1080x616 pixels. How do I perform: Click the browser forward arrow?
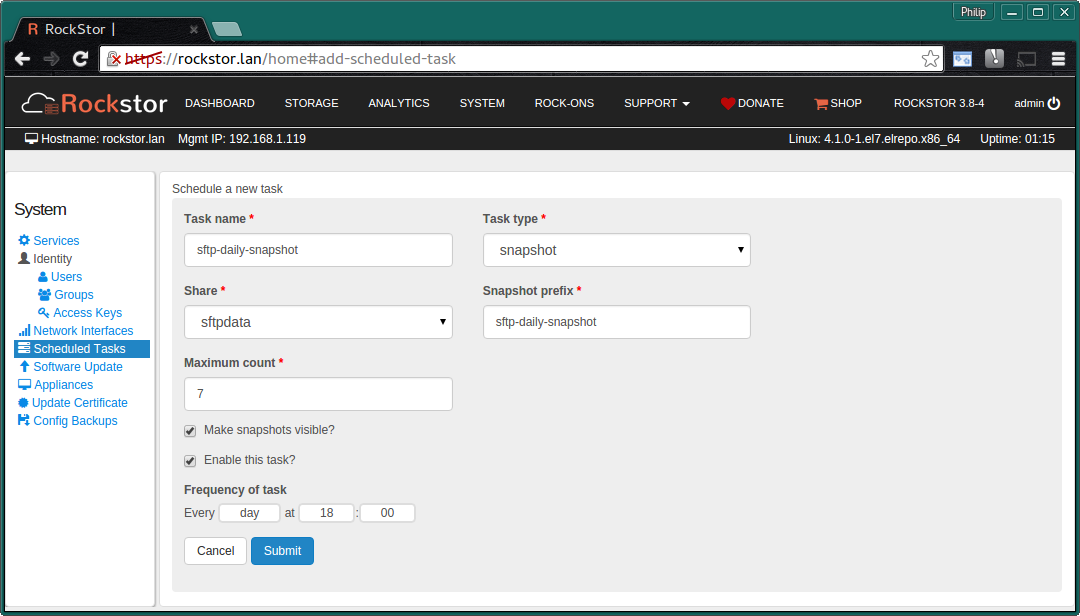pyautogui.click(x=52, y=59)
